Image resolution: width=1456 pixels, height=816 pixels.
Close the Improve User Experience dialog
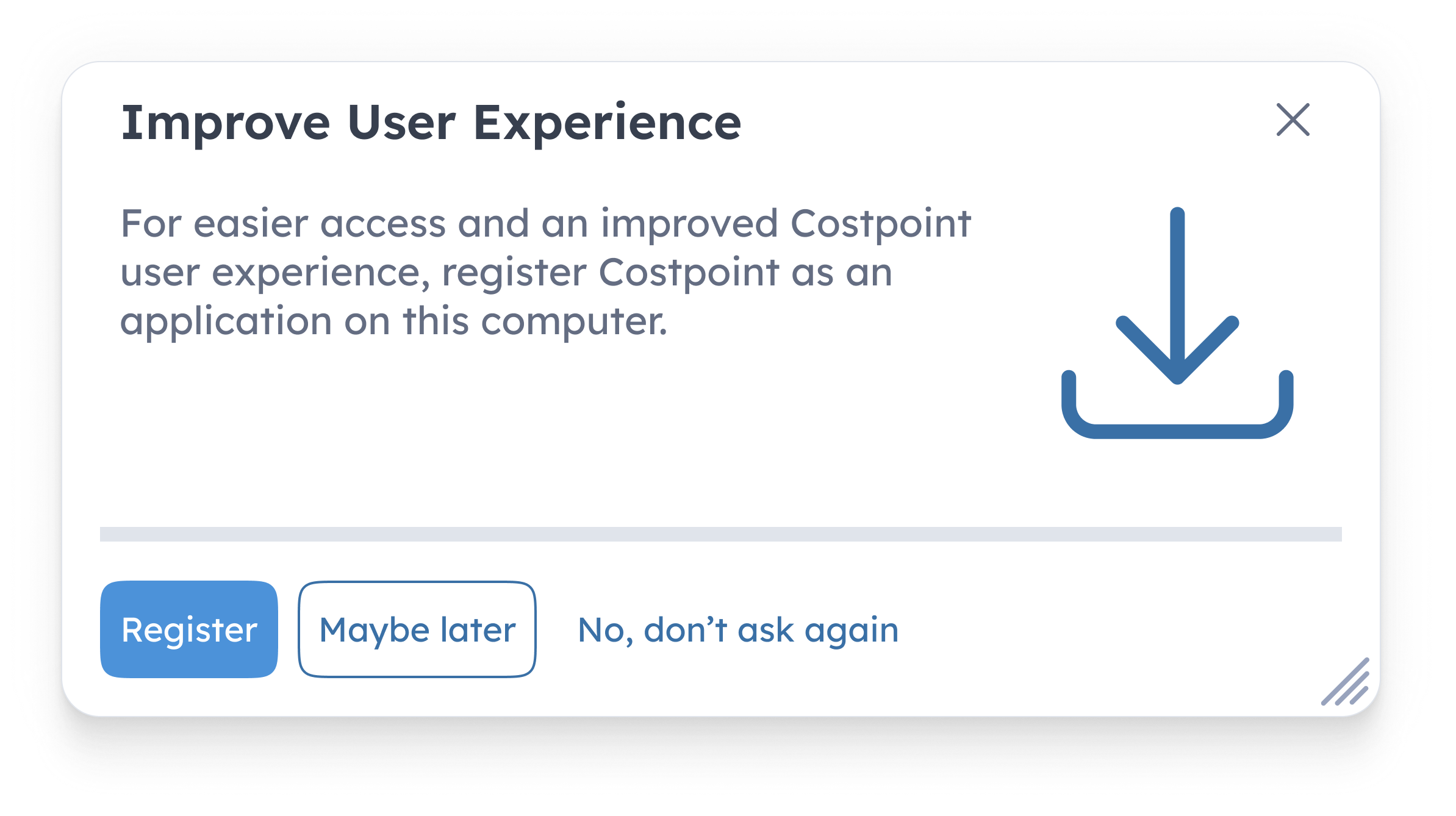tap(1293, 120)
